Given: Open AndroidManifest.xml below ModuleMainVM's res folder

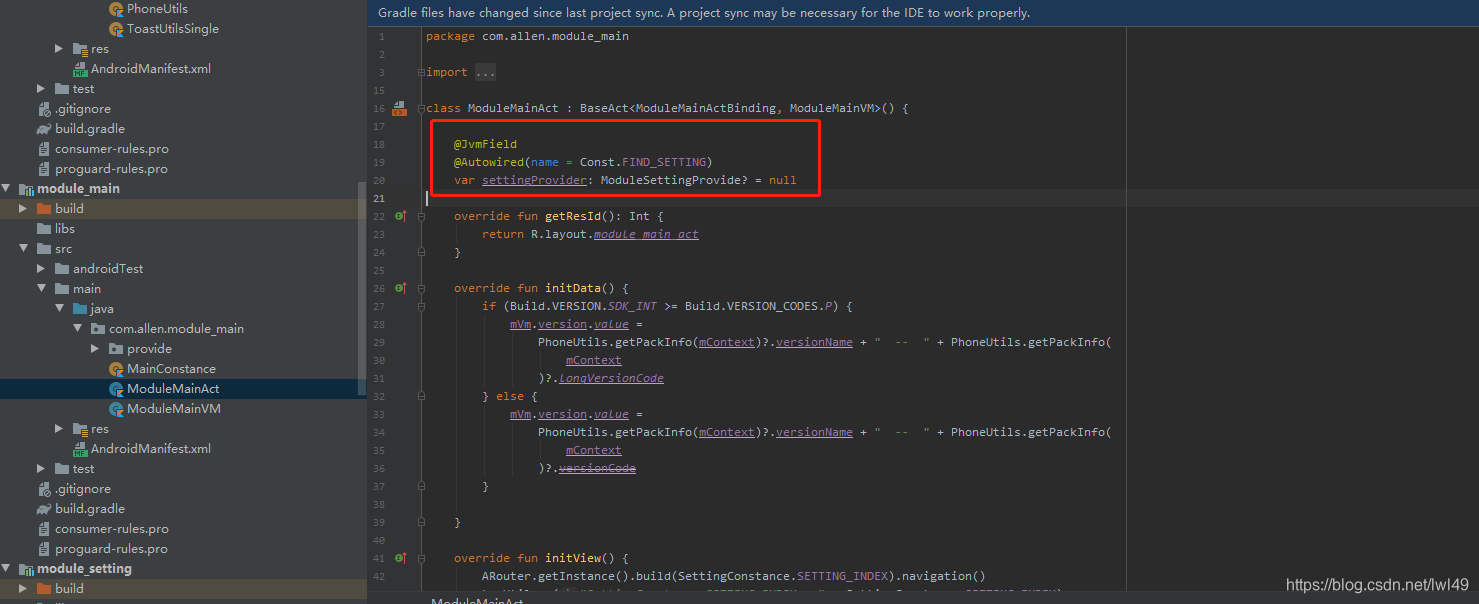Looking at the screenshot, I should (x=151, y=449).
